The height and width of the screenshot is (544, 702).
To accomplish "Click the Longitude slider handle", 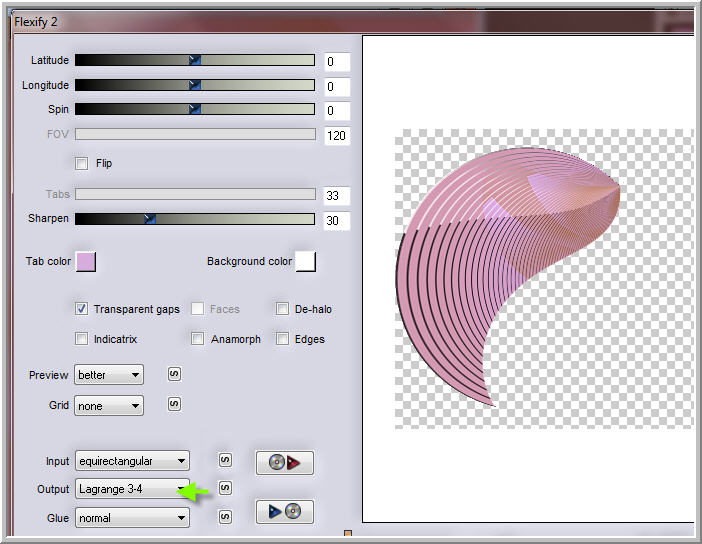I will [x=195, y=85].
